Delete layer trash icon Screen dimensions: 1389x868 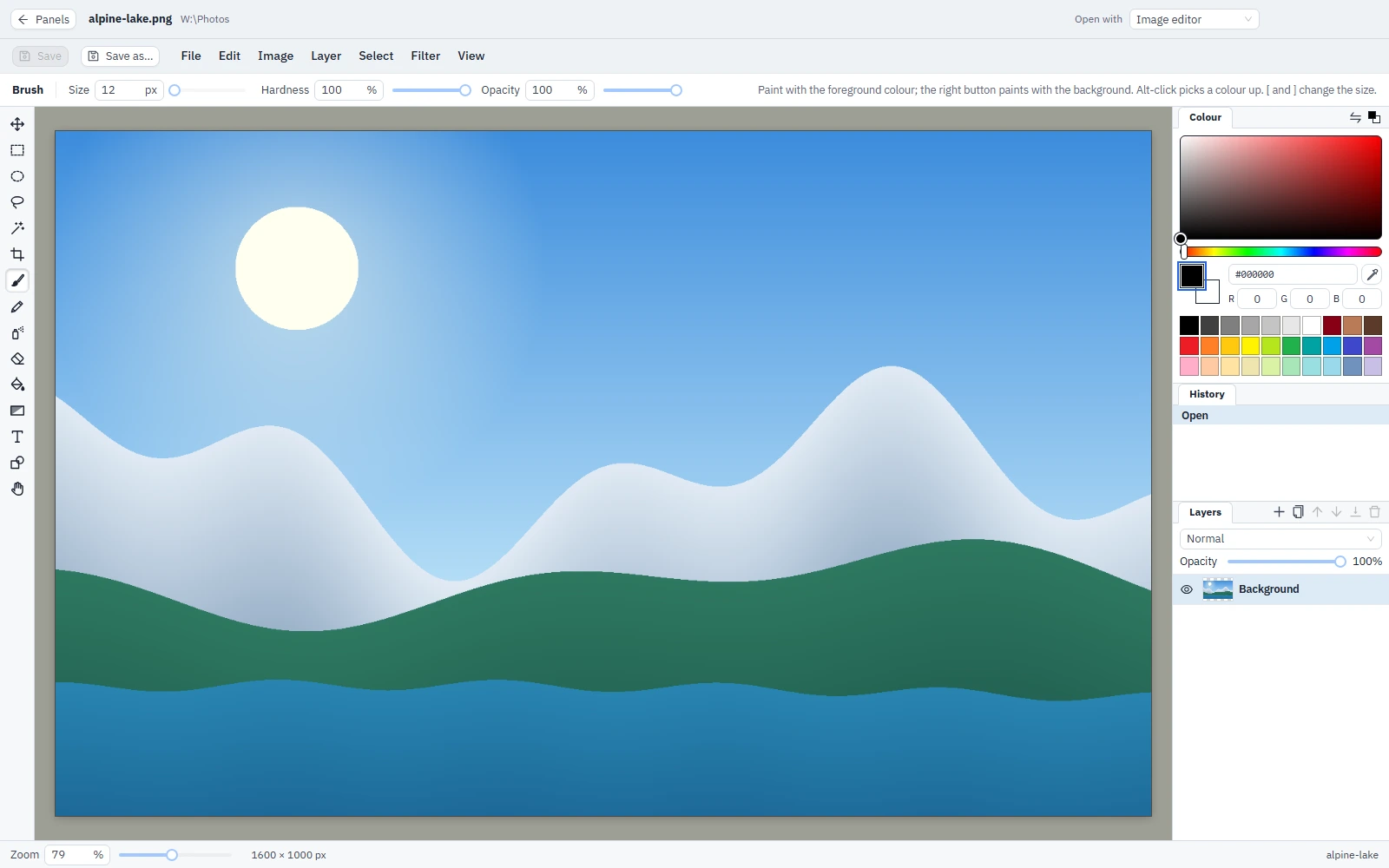click(1374, 512)
